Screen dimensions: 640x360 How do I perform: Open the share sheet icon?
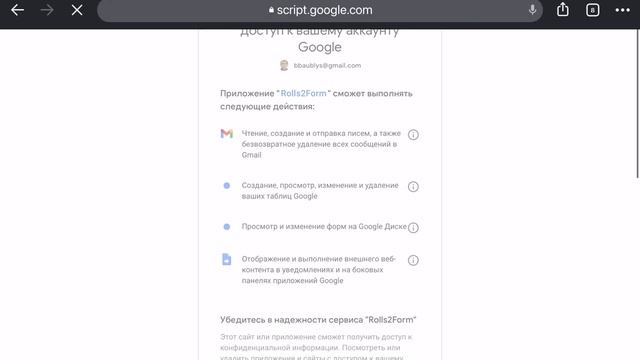pos(562,9)
